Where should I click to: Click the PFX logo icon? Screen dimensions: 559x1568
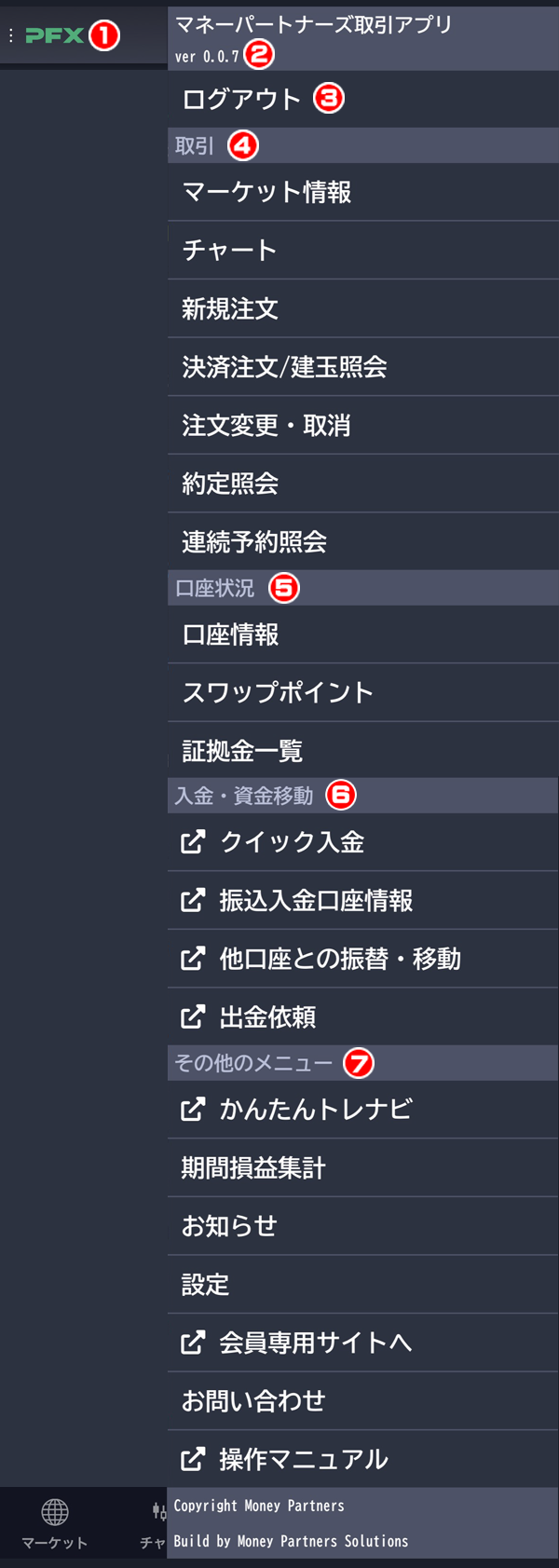[54, 35]
